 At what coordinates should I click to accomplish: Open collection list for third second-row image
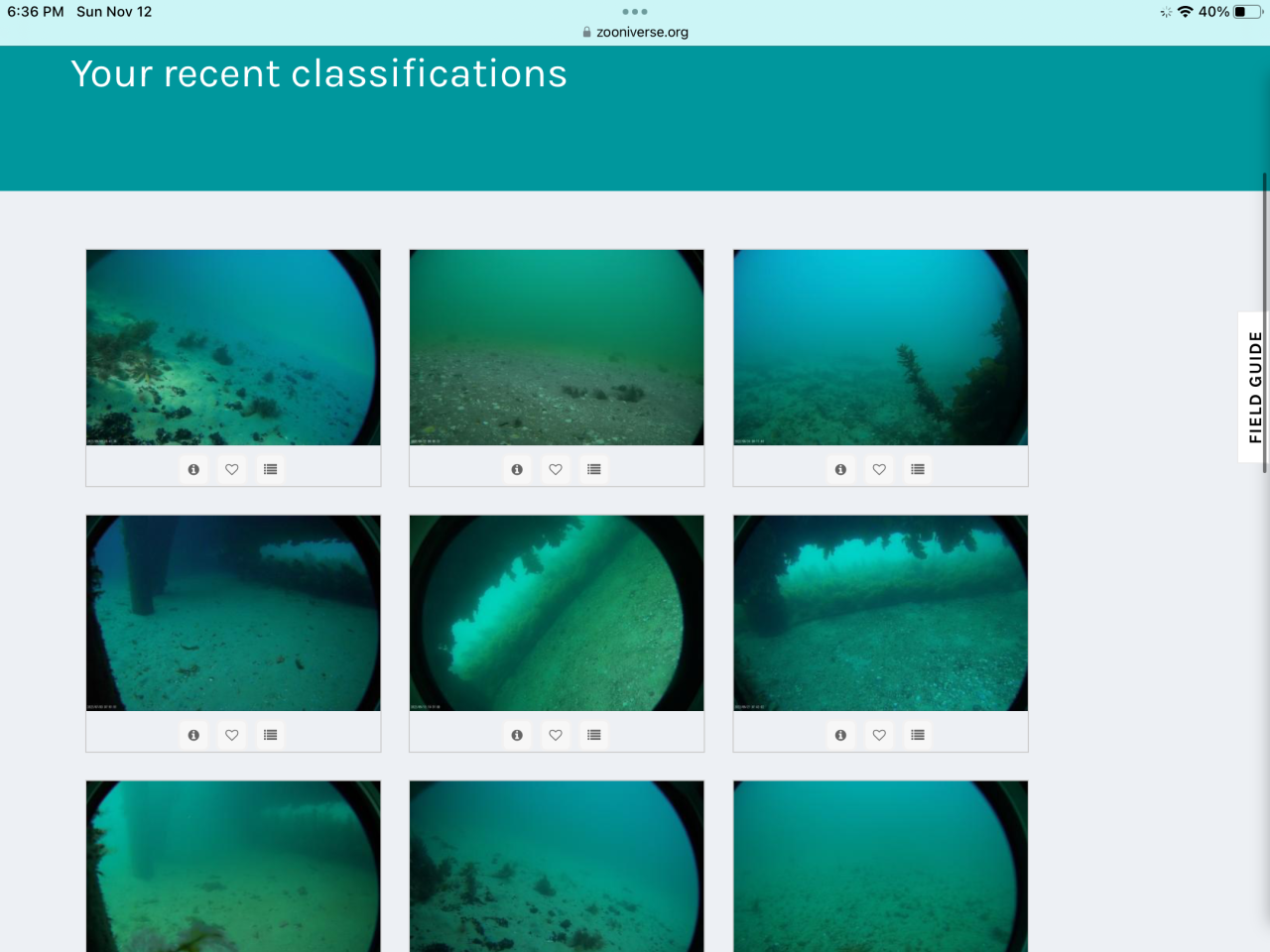point(918,735)
